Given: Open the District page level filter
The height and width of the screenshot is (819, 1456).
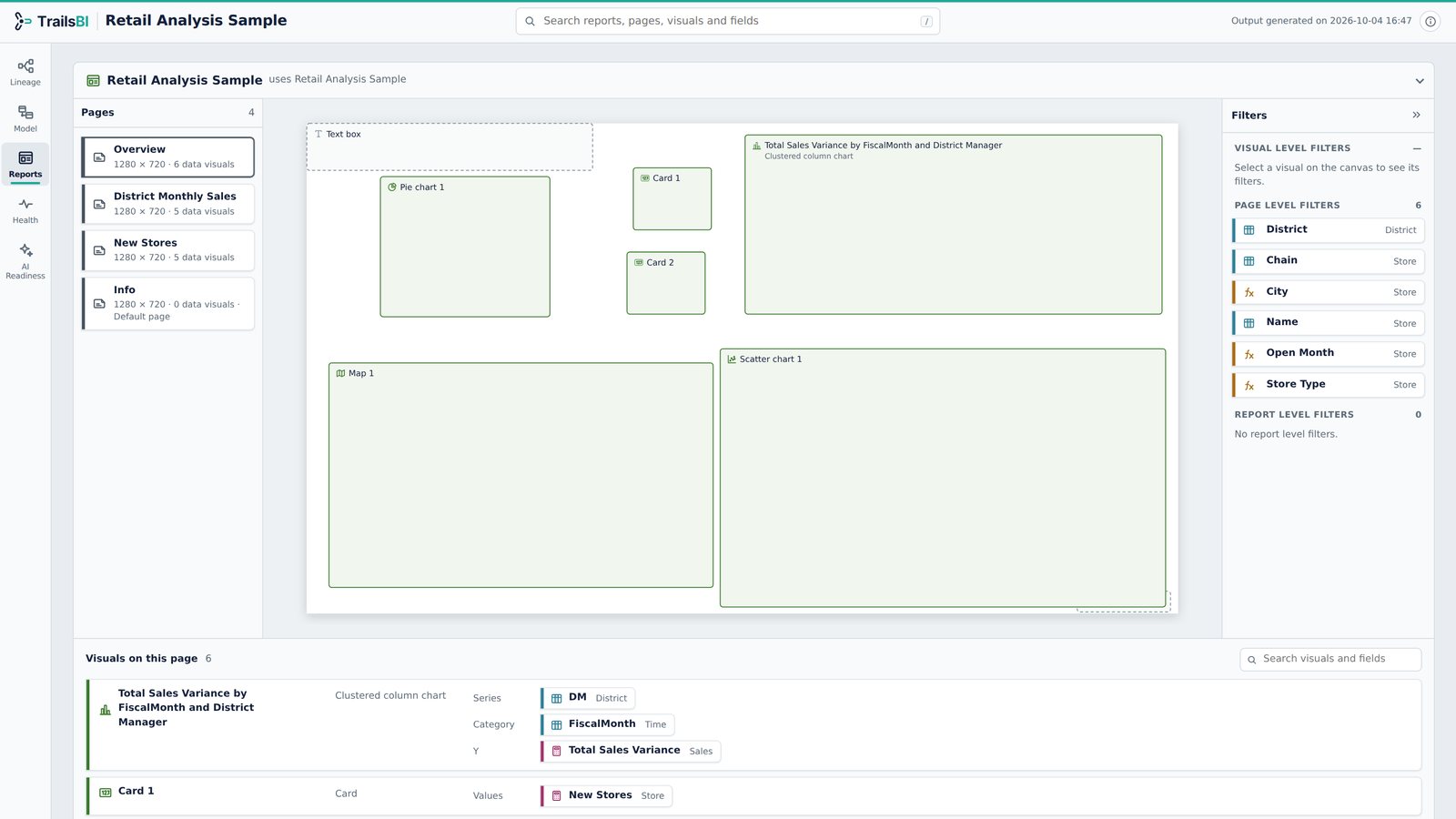Looking at the screenshot, I should pyautogui.click(x=1329, y=230).
